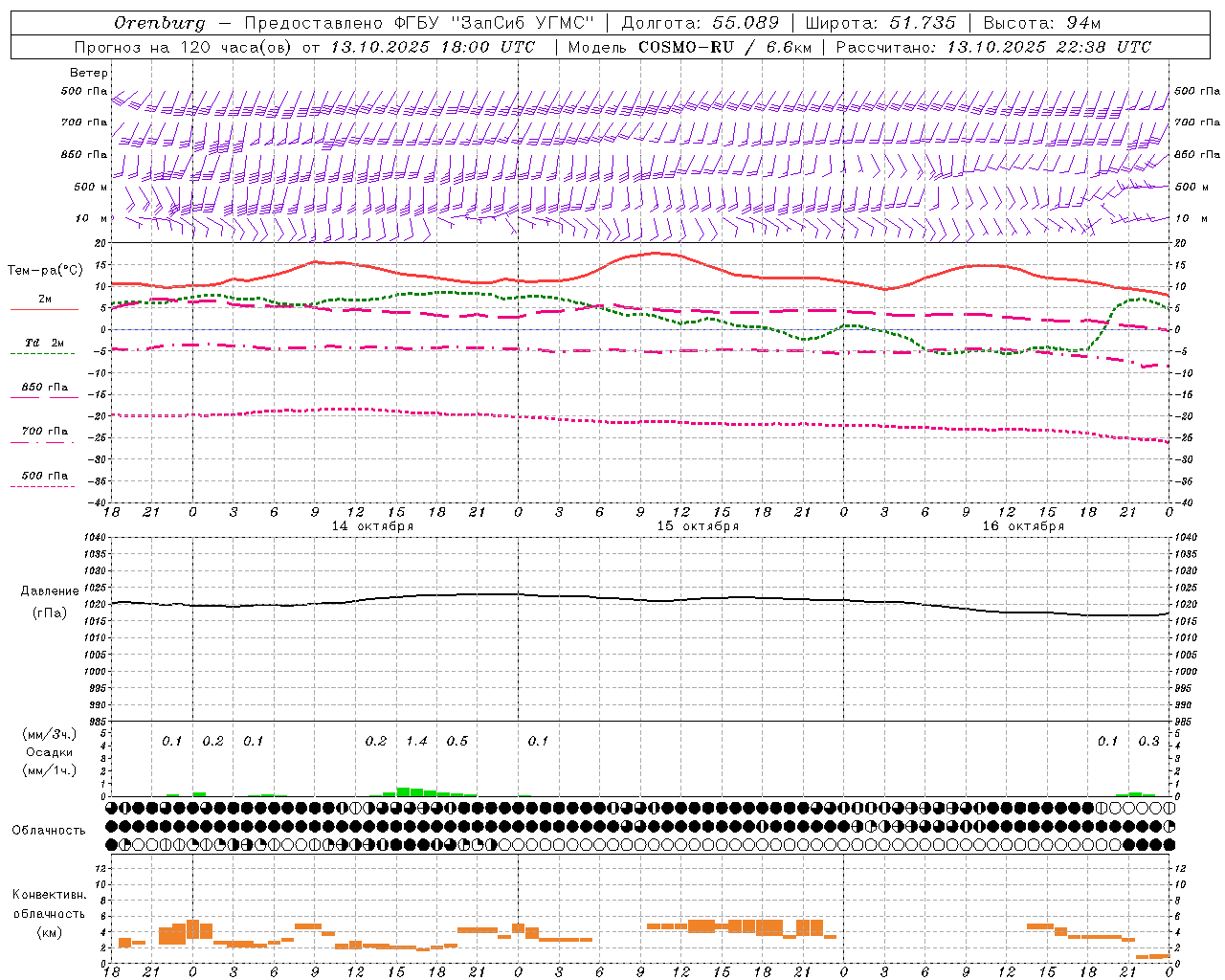Click the 'Рассчитано: 13.10.2025 22:38 UTC' timestamp

click(993, 47)
